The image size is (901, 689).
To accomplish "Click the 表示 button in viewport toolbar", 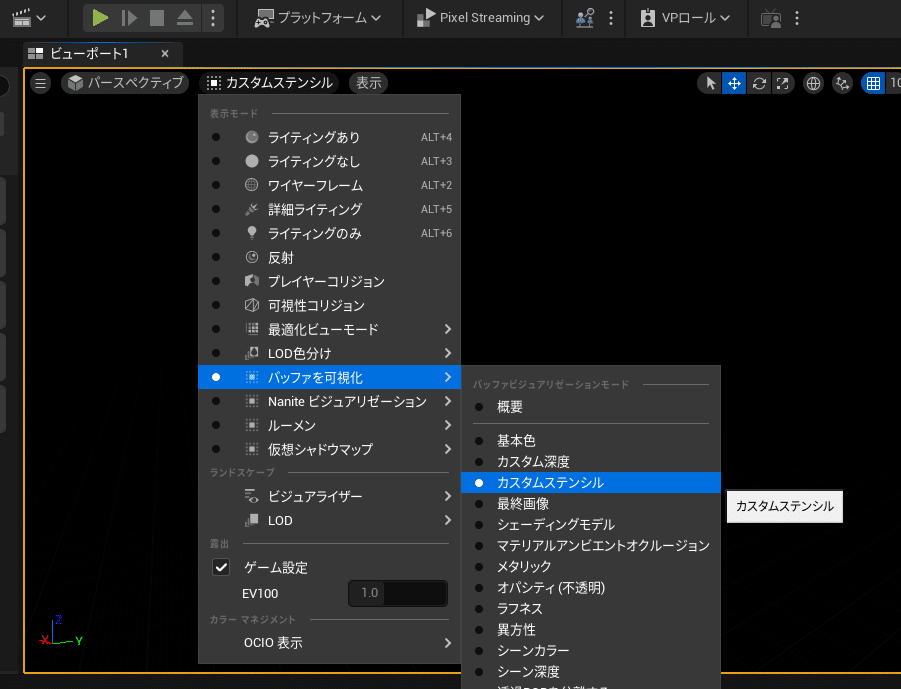I will (367, 83).
